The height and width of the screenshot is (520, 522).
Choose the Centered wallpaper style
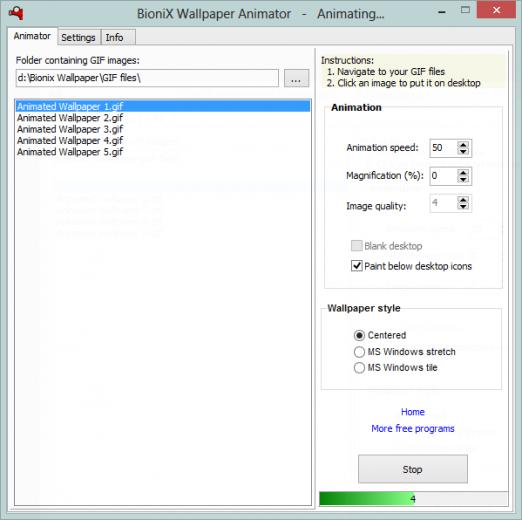point(359,335)
